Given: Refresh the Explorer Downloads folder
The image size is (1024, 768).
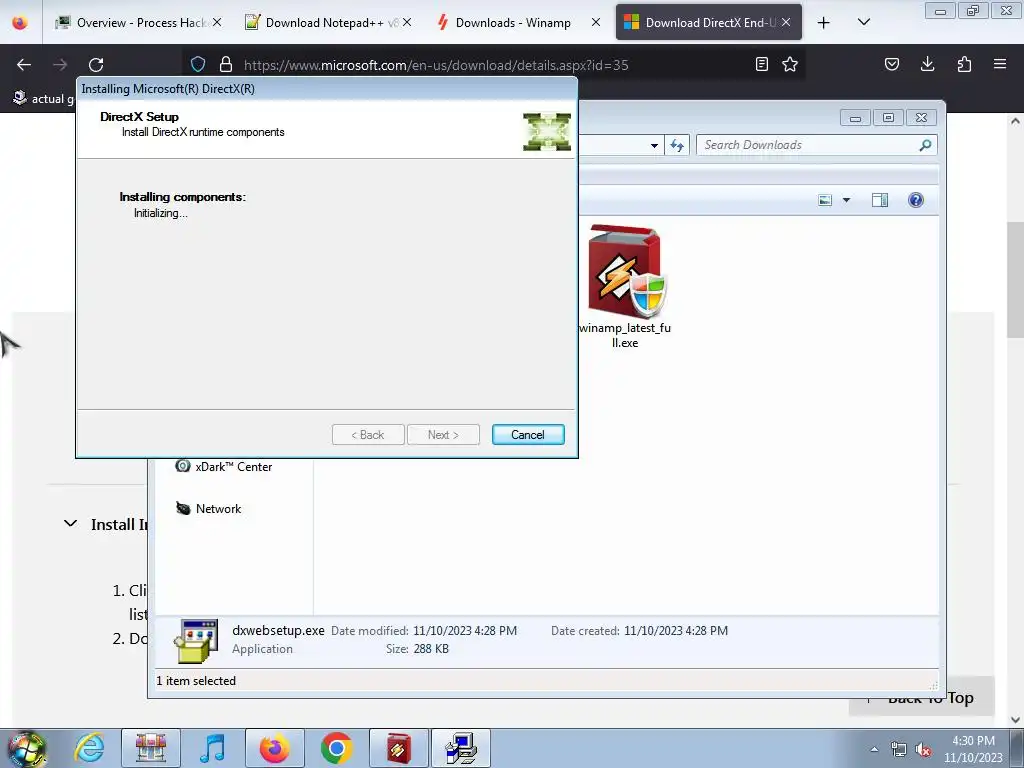Looking at the screenshot, I should tap(677, 145).
